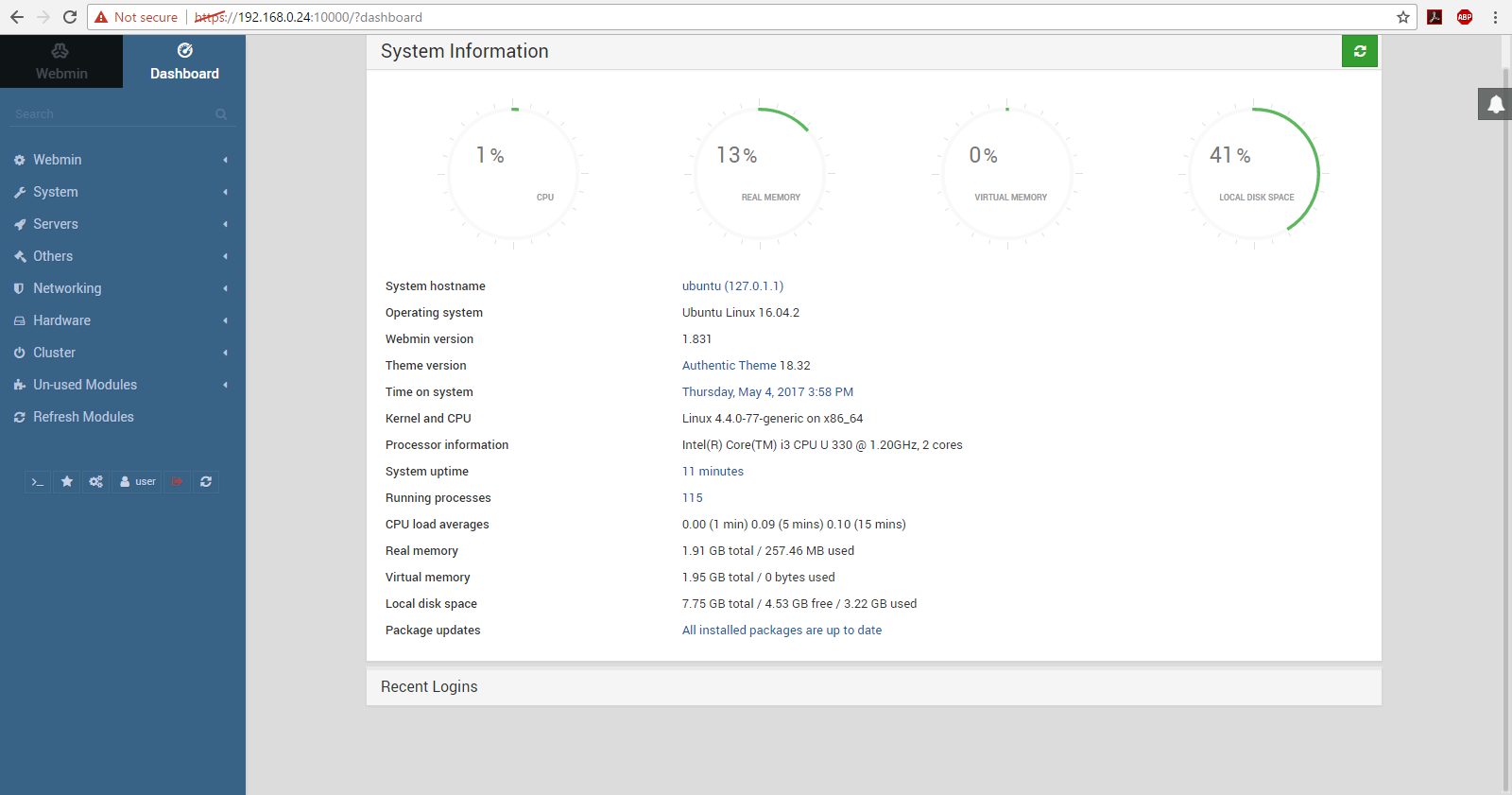The height and width of the screenshot is (795, 1512).
Task: Expand the System menu category
Action: [x=56, y=192]
